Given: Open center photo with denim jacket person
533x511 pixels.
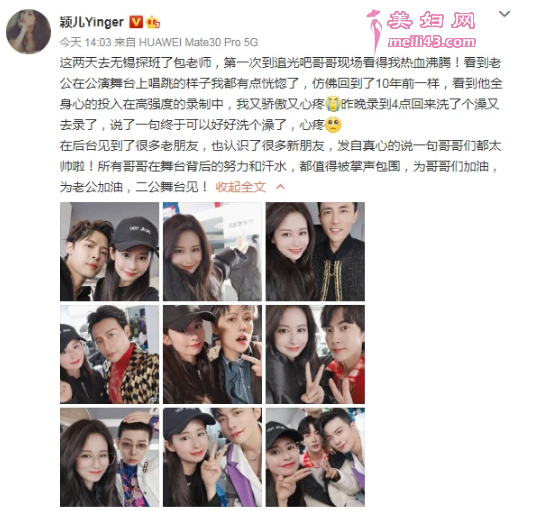Looking at the screenshot, I should point(212,354).
